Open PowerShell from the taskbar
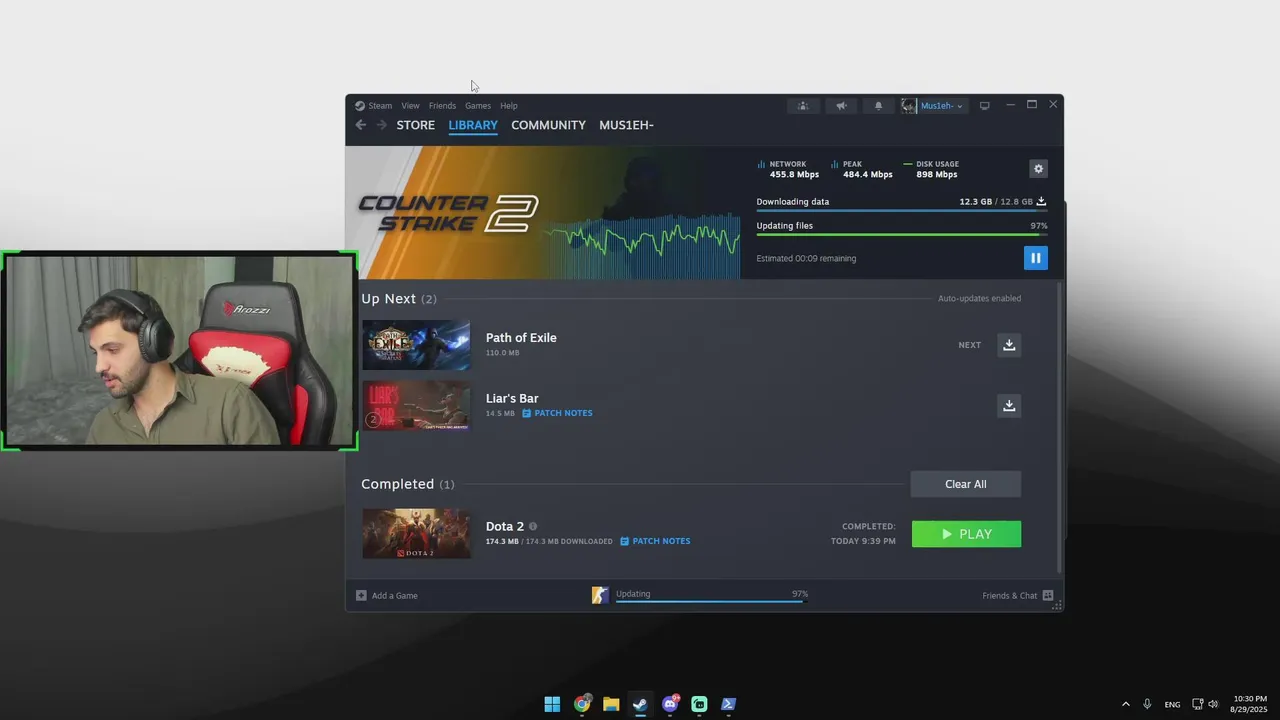Image resolution: width=1280 pixels, height=720 pixels. [x=729, y=704]
